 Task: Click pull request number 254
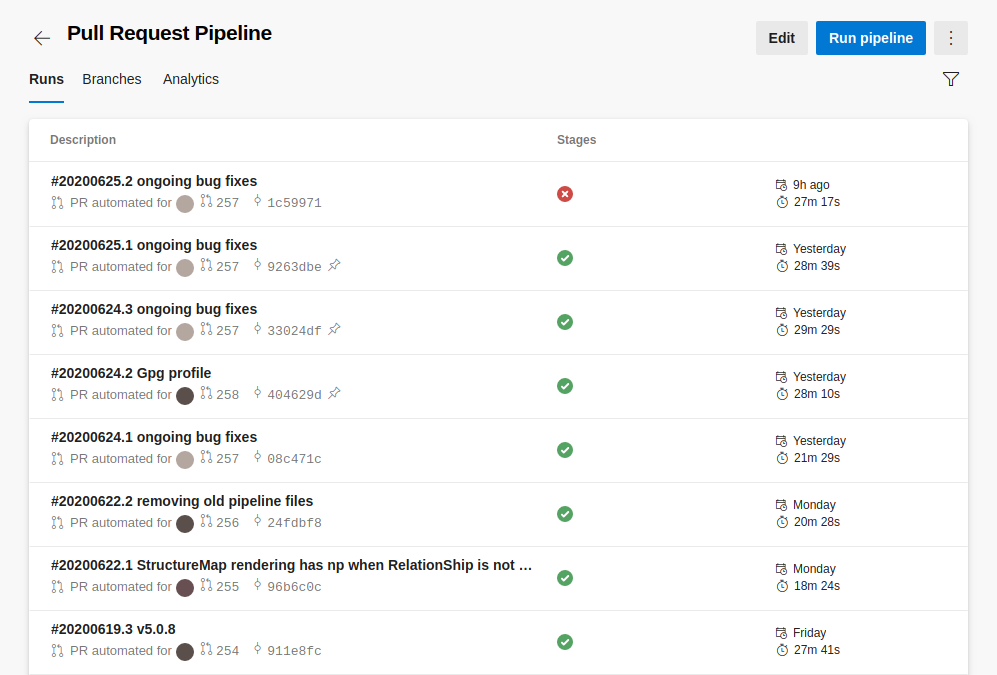click(228, 651)
